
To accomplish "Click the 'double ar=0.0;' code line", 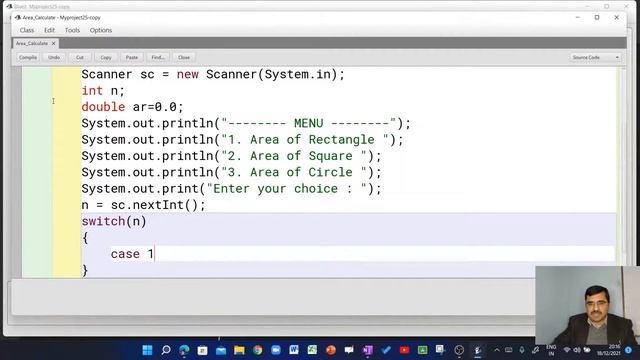I will (132, 107).
